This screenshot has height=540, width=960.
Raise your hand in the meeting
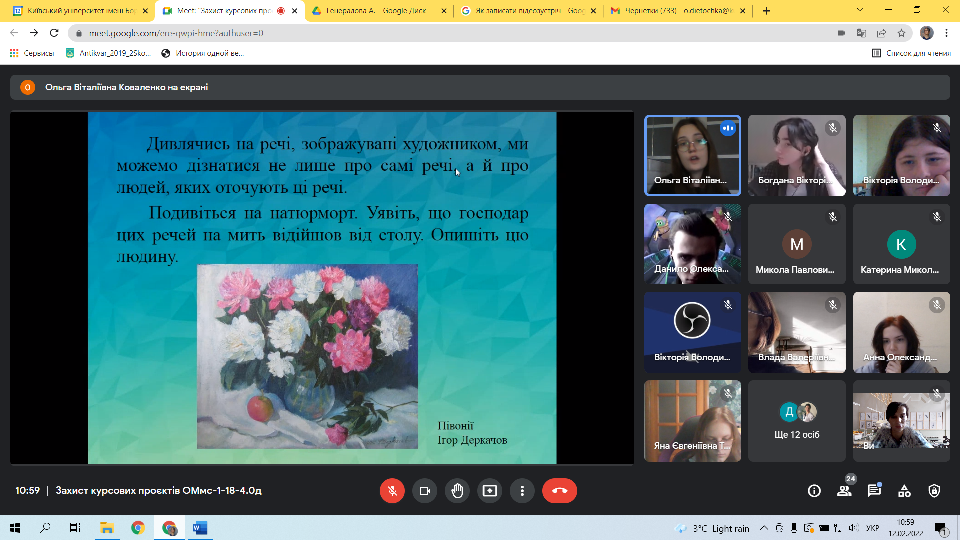[457, 491]
